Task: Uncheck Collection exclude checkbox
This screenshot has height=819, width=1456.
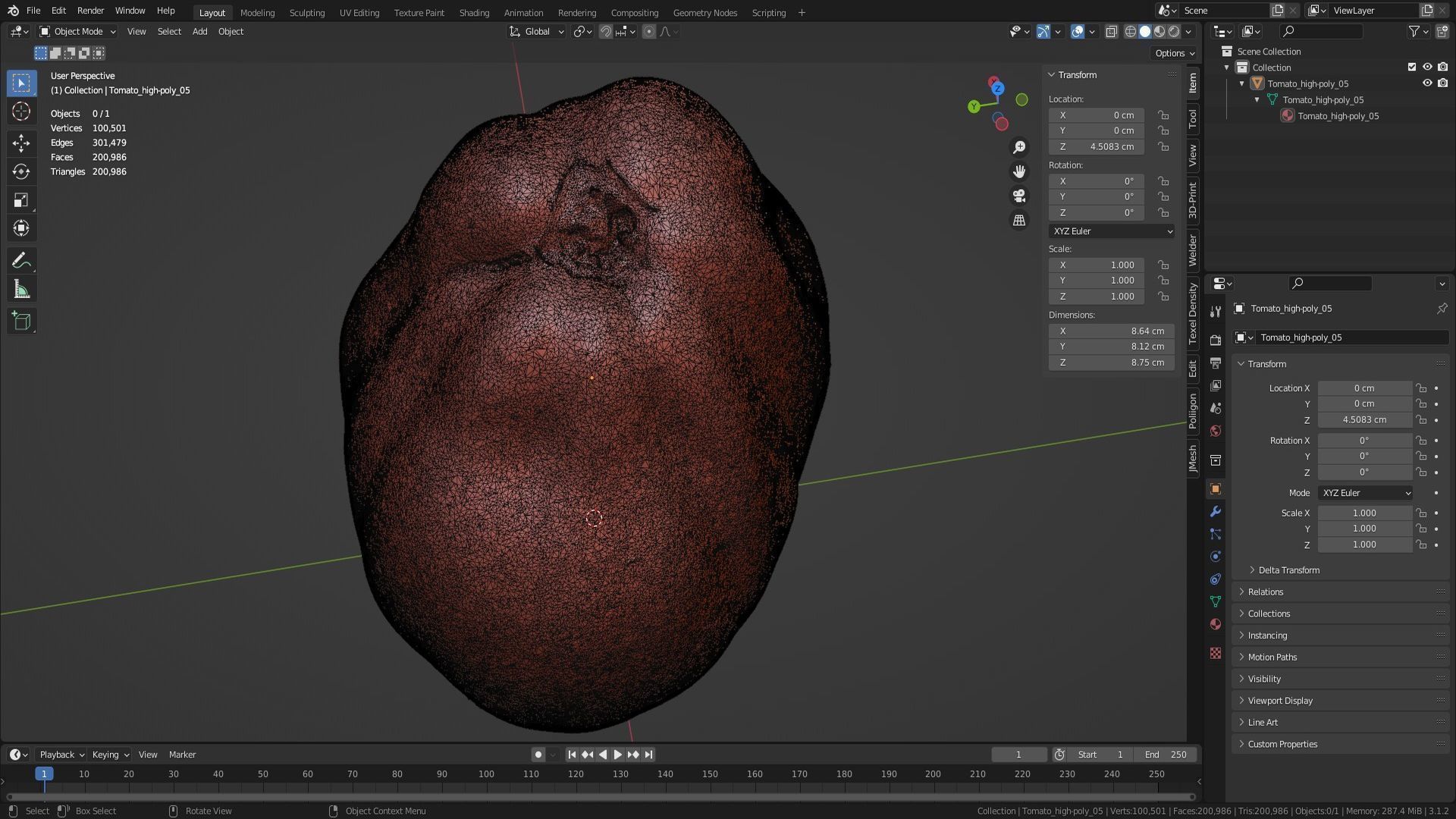Action: point(1412,67)
